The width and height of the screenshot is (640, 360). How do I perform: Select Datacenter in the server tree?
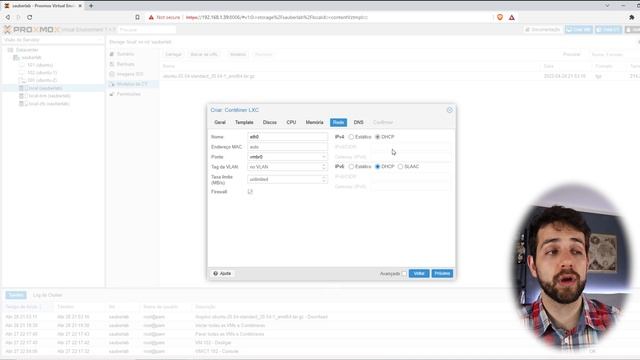(27, 50)
